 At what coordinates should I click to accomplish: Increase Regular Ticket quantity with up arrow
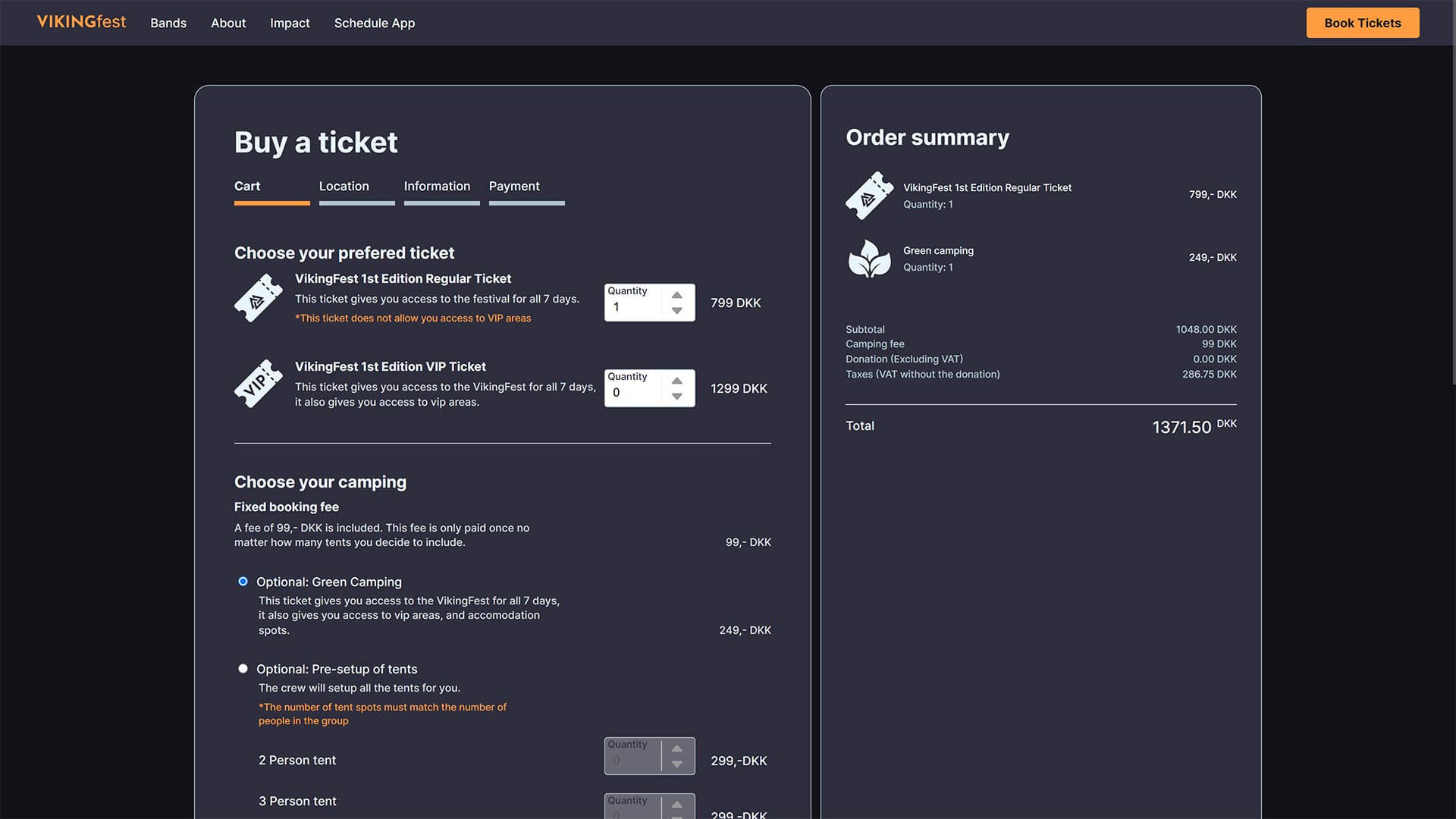pyautogui.click(x=677, y=295)
